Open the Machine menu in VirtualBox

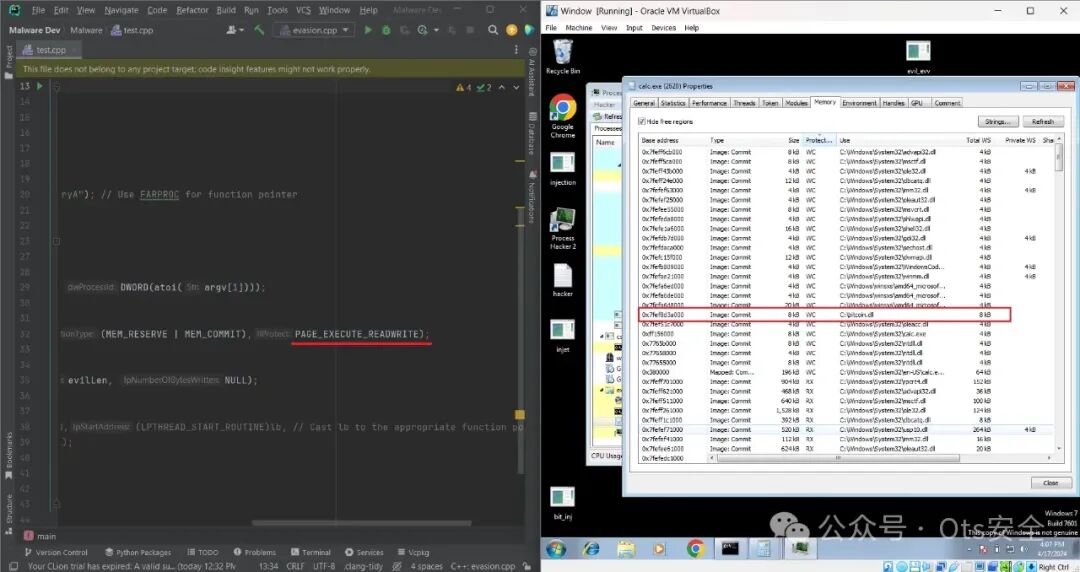[x=579, y=28]
